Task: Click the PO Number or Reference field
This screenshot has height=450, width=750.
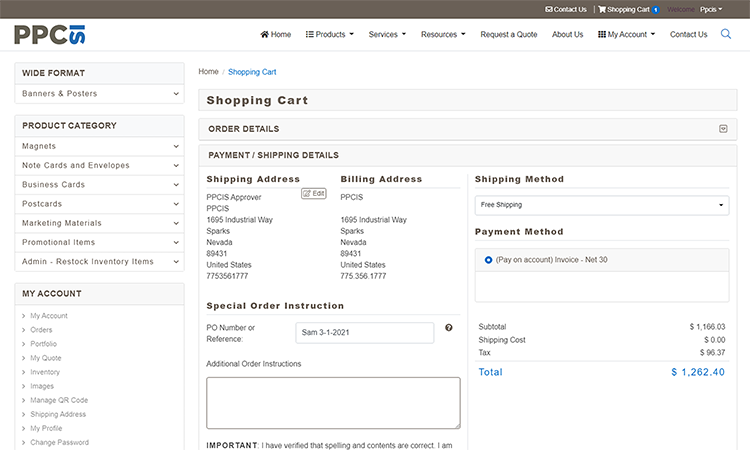Action: click(x=365, y=332)
